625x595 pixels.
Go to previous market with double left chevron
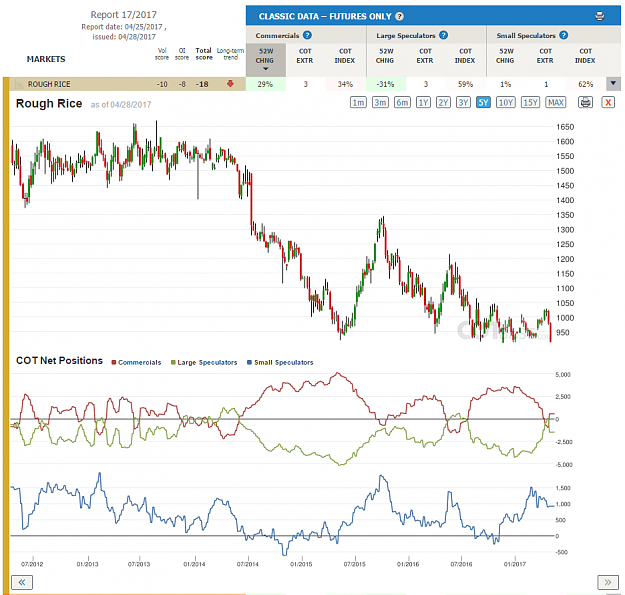click(x=22, y=582)
